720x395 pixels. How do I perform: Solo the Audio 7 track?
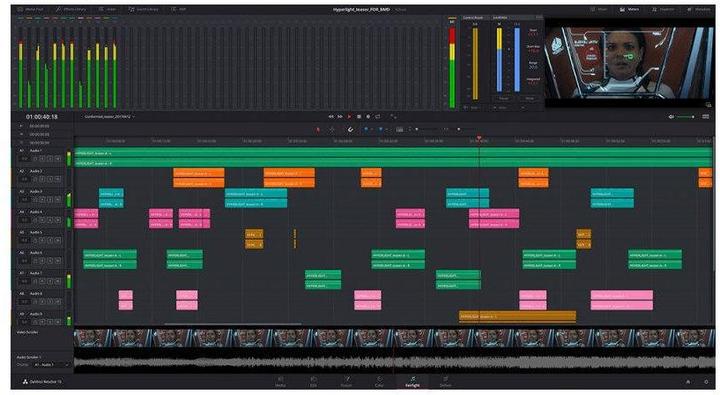pyautogui.click(x=50, y=281)
